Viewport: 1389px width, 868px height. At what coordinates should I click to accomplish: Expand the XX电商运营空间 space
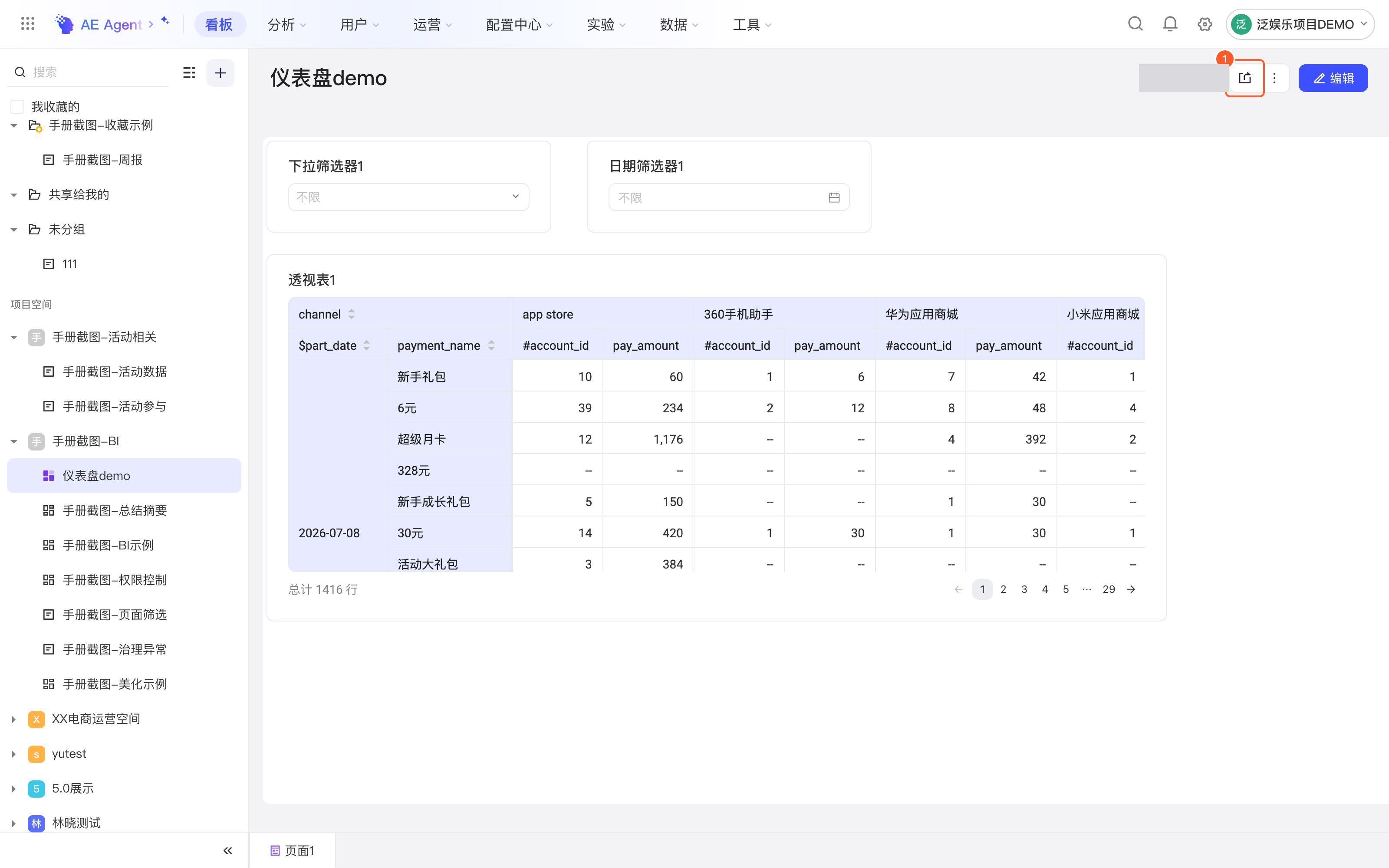point(14,719)
